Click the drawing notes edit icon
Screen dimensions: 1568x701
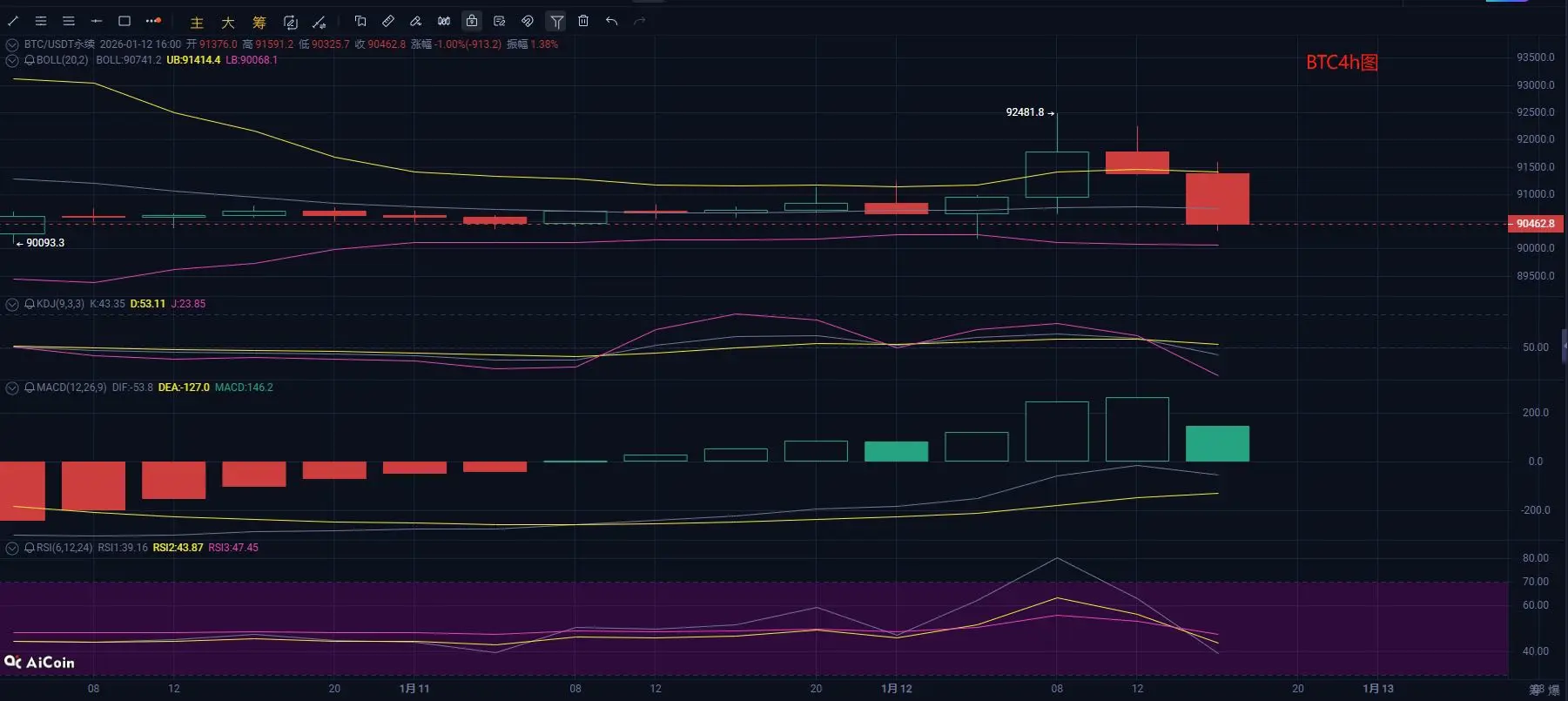(500, 21)
